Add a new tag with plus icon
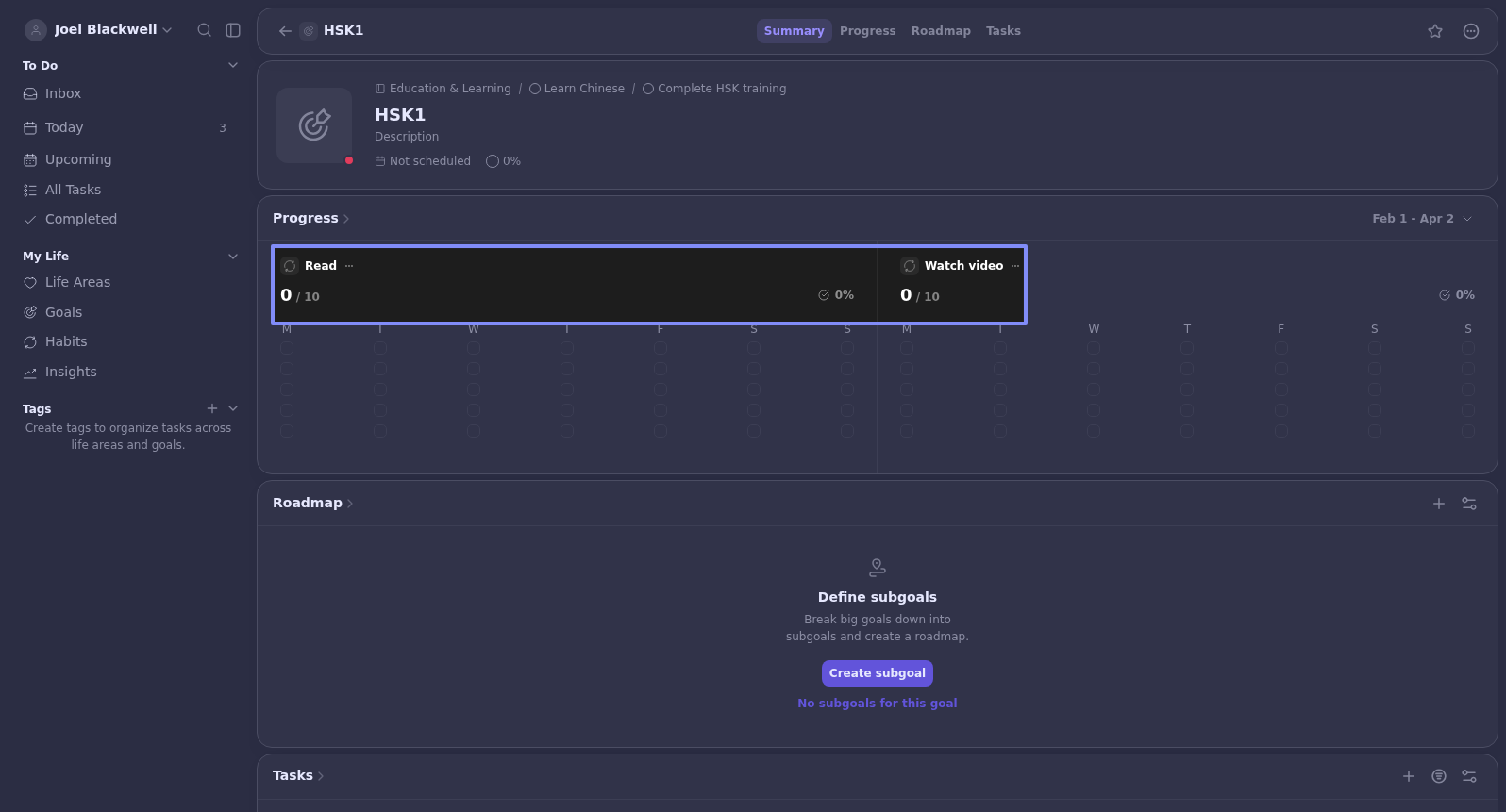Image resolution: width=1506 pixels, height=812 pixels. 212,408
